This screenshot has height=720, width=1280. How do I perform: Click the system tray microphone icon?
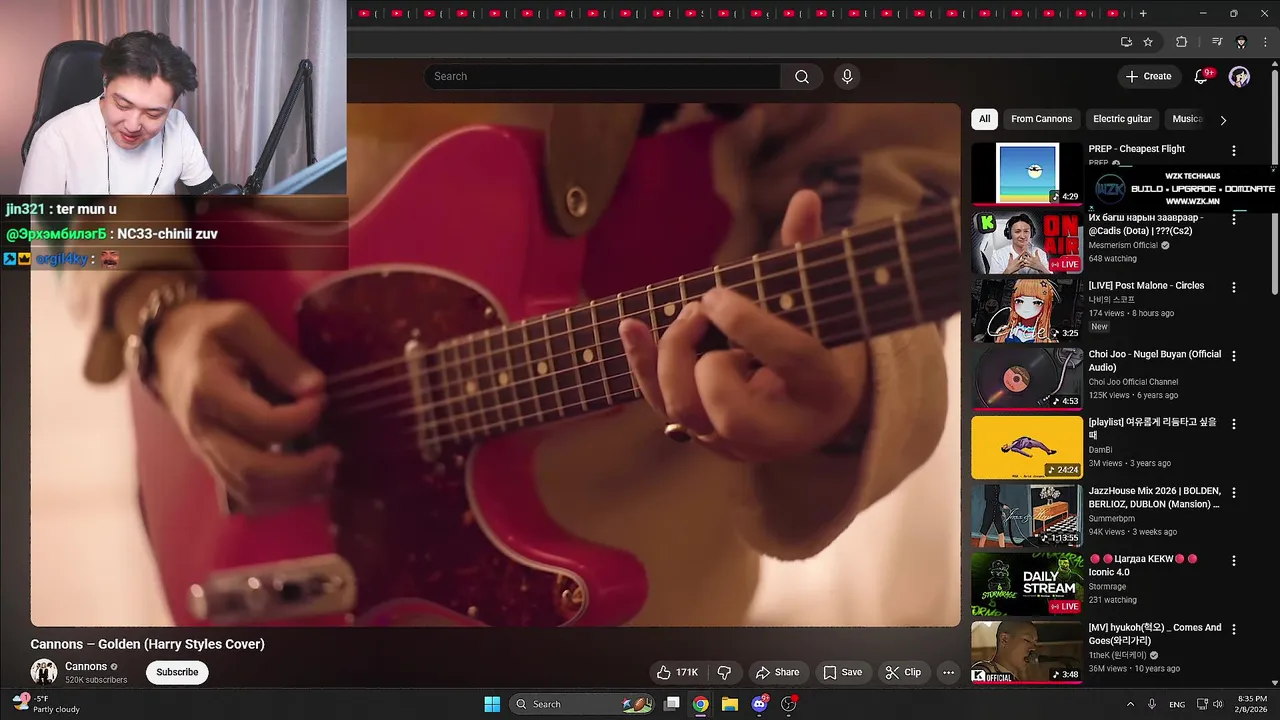tap(1152, 704)
